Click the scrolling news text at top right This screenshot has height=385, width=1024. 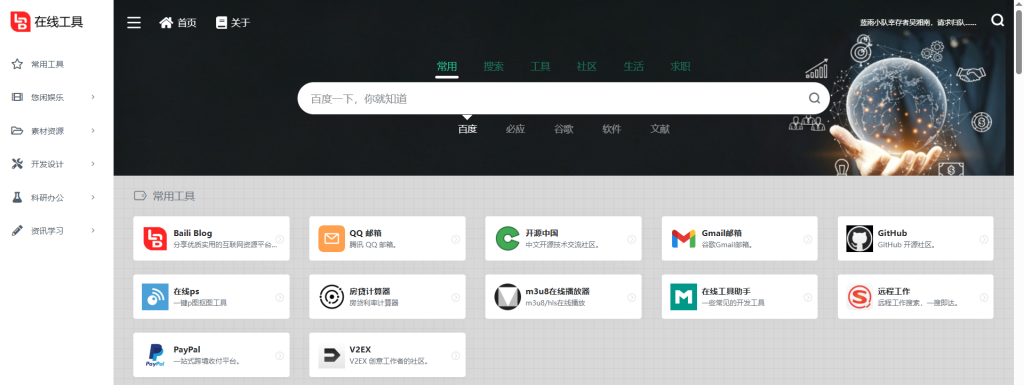[918, 22]
